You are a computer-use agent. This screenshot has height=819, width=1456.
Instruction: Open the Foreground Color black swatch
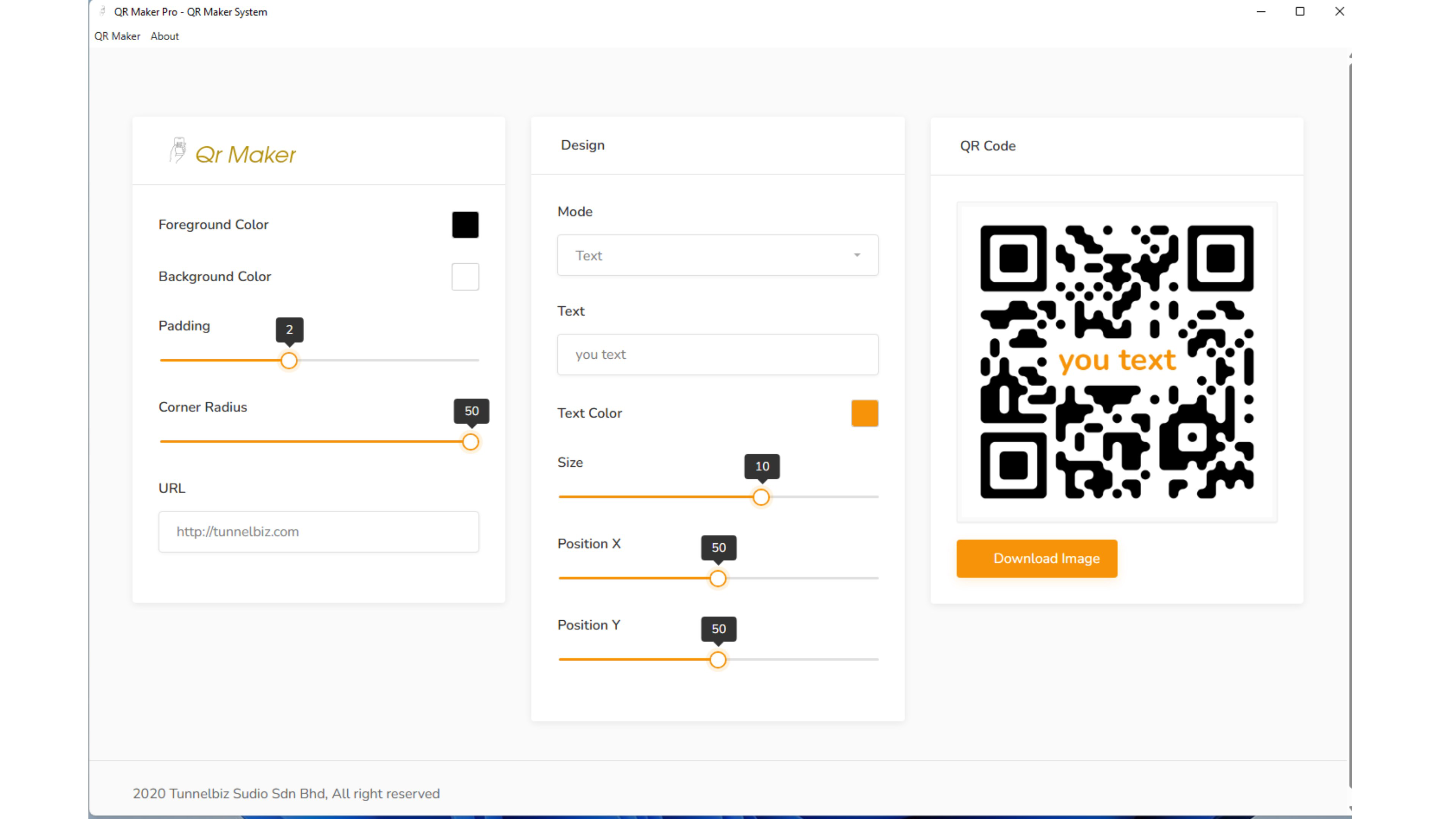(x=465, y=225)
